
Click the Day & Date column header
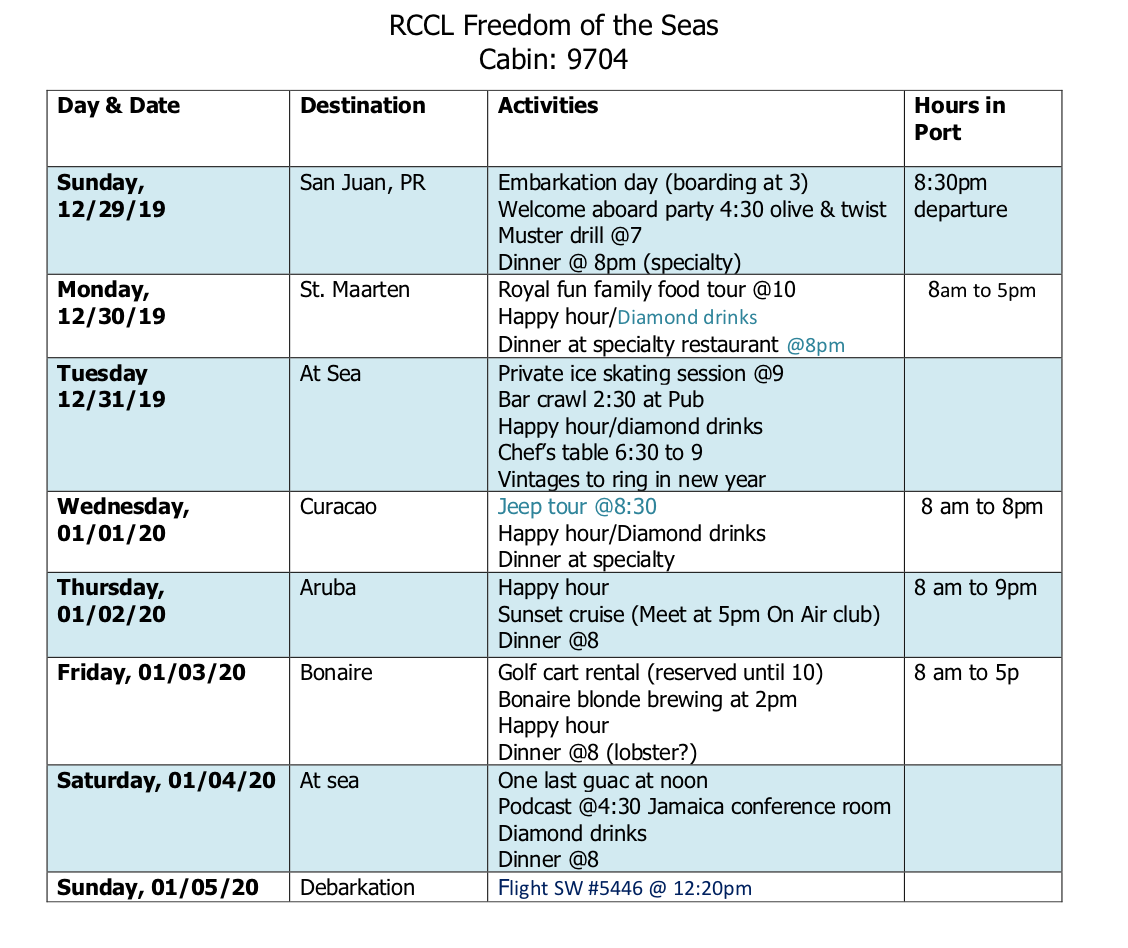[119, 106]
